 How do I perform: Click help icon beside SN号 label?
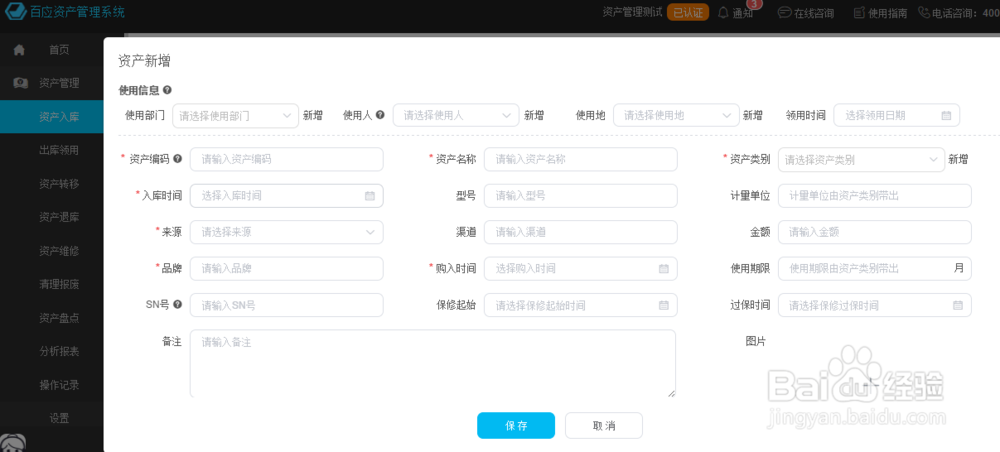tap(177, 305)
